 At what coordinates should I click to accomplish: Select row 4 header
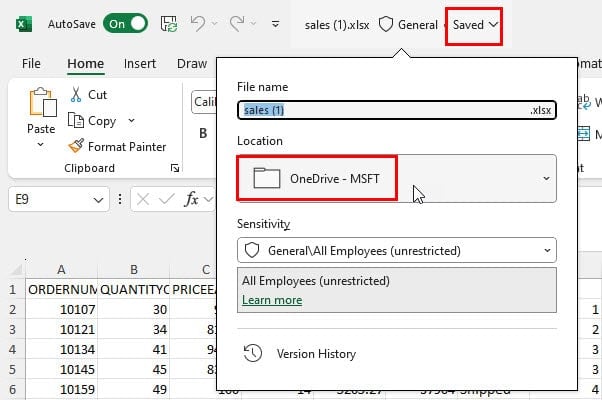[13, 349]
